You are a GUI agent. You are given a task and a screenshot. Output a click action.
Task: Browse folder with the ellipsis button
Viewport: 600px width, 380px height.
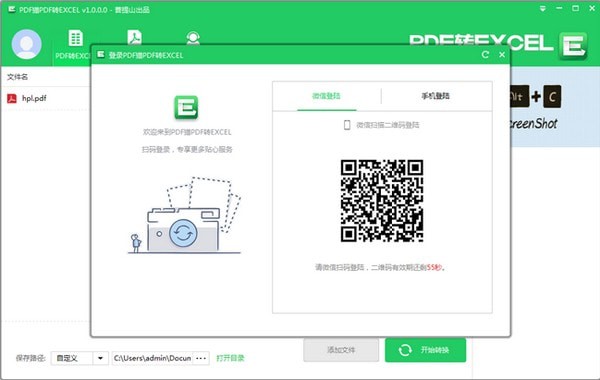201,358
